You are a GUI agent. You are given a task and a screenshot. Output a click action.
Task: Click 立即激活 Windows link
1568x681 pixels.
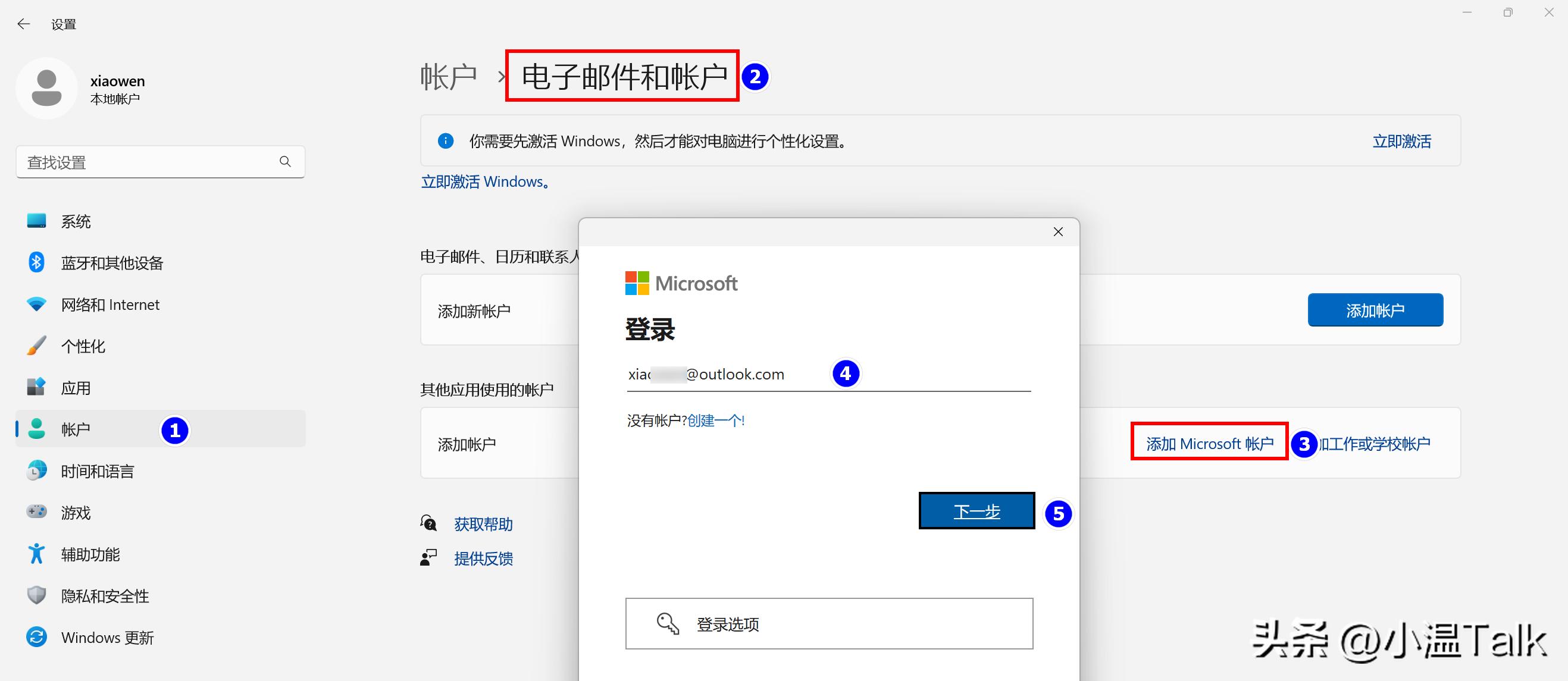[485, 181]
